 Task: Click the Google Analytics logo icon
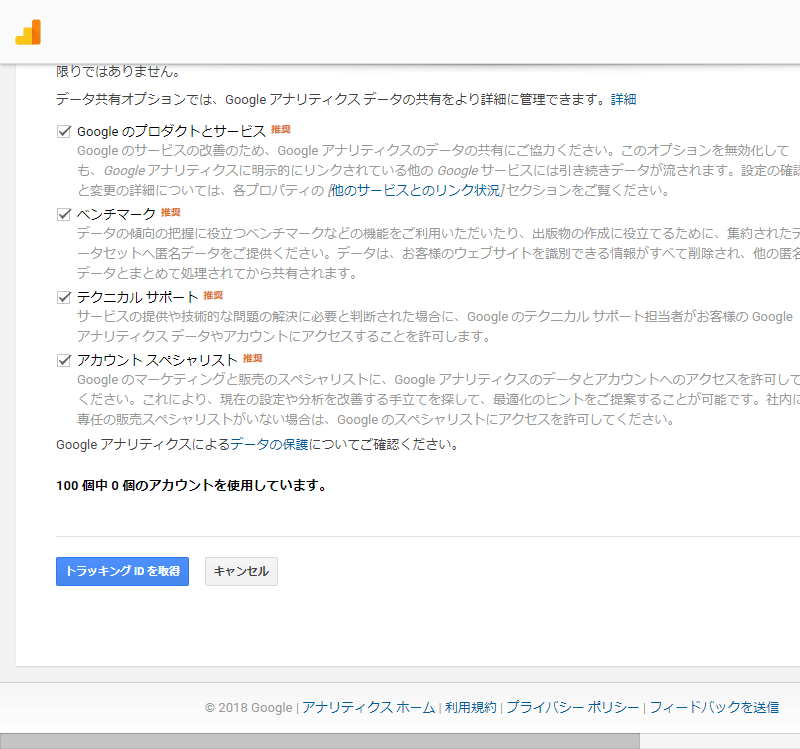point(28,32)
